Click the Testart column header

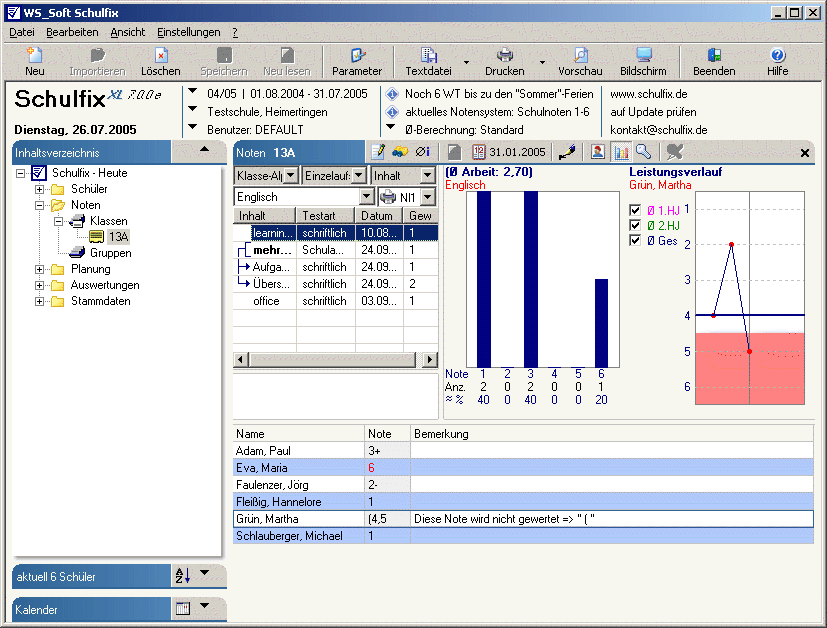325,216
